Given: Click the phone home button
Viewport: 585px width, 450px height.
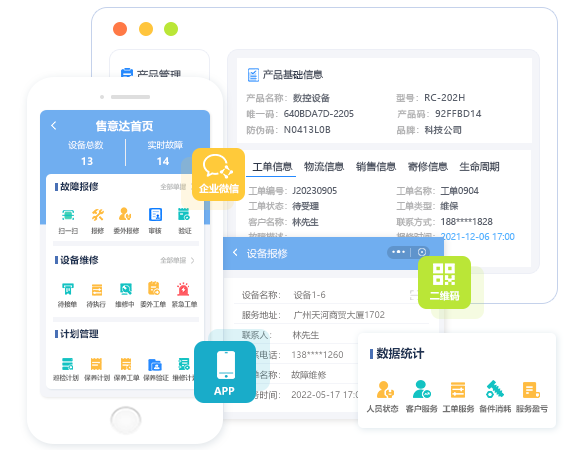Looking at the screenshot, I should pyautogui.click(x=126, y=420).
